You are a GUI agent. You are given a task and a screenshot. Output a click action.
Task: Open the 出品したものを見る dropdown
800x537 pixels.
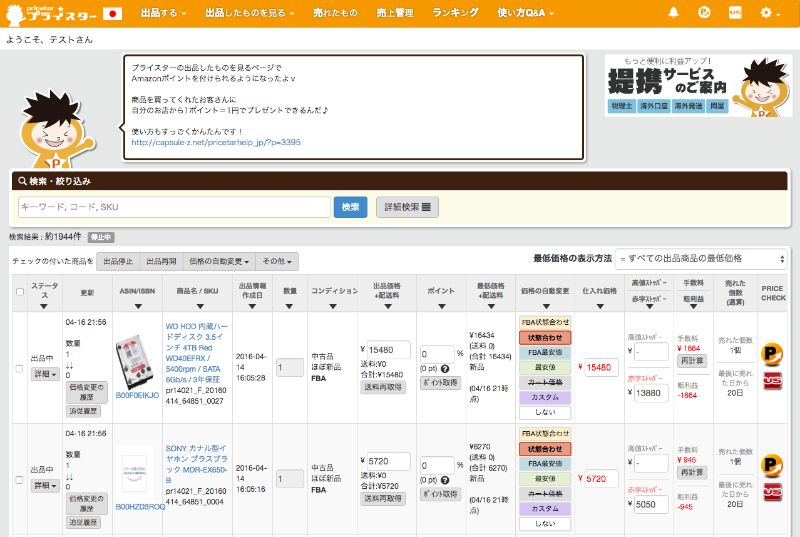[249, 13]
